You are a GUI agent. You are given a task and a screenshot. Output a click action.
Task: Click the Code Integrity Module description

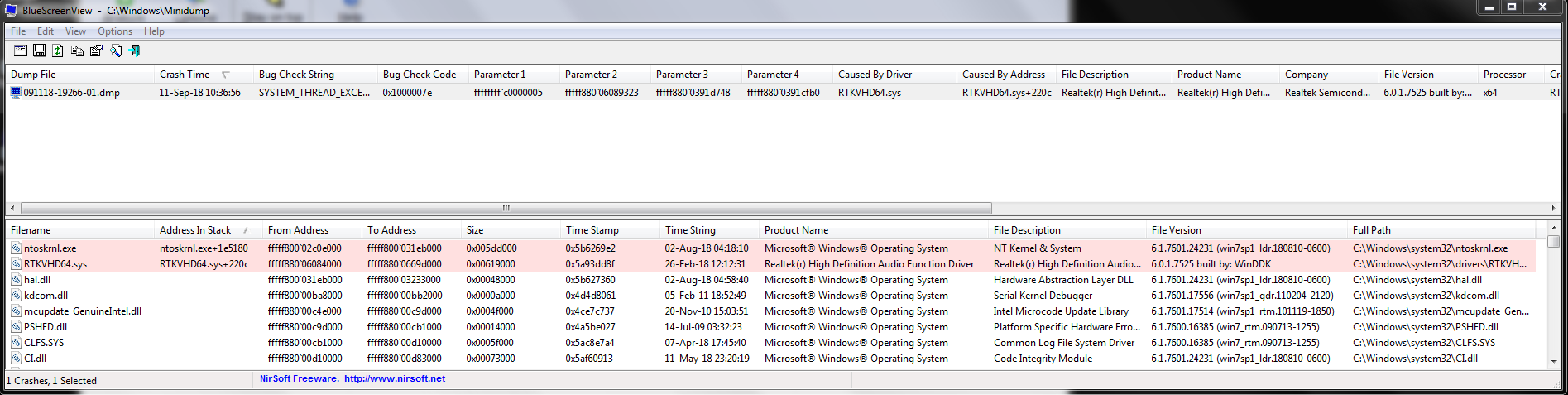[1043, 359]
